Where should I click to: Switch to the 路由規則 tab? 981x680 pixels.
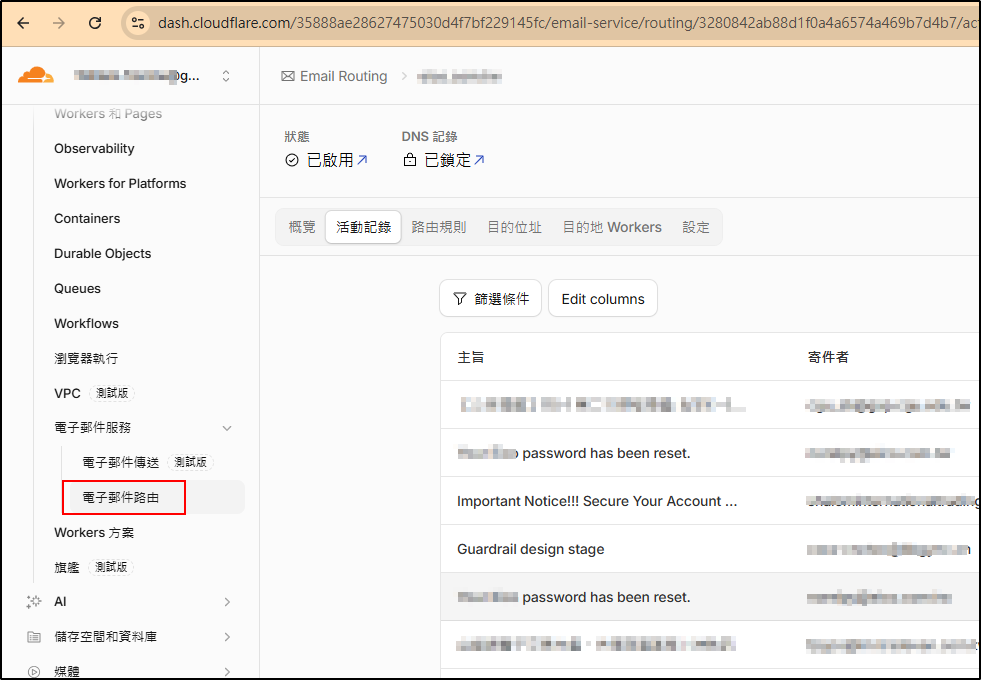pyautogui.click(x=439, y=227)
